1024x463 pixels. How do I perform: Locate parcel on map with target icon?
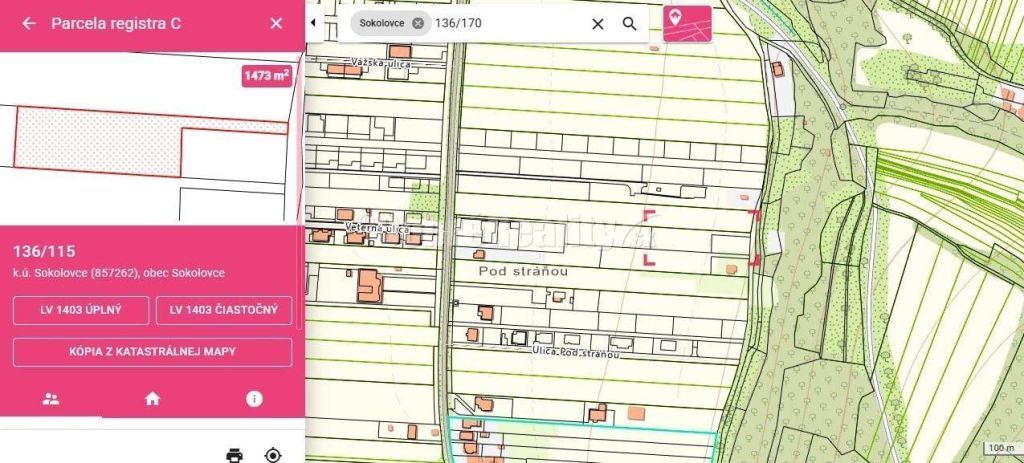[273, 455]
